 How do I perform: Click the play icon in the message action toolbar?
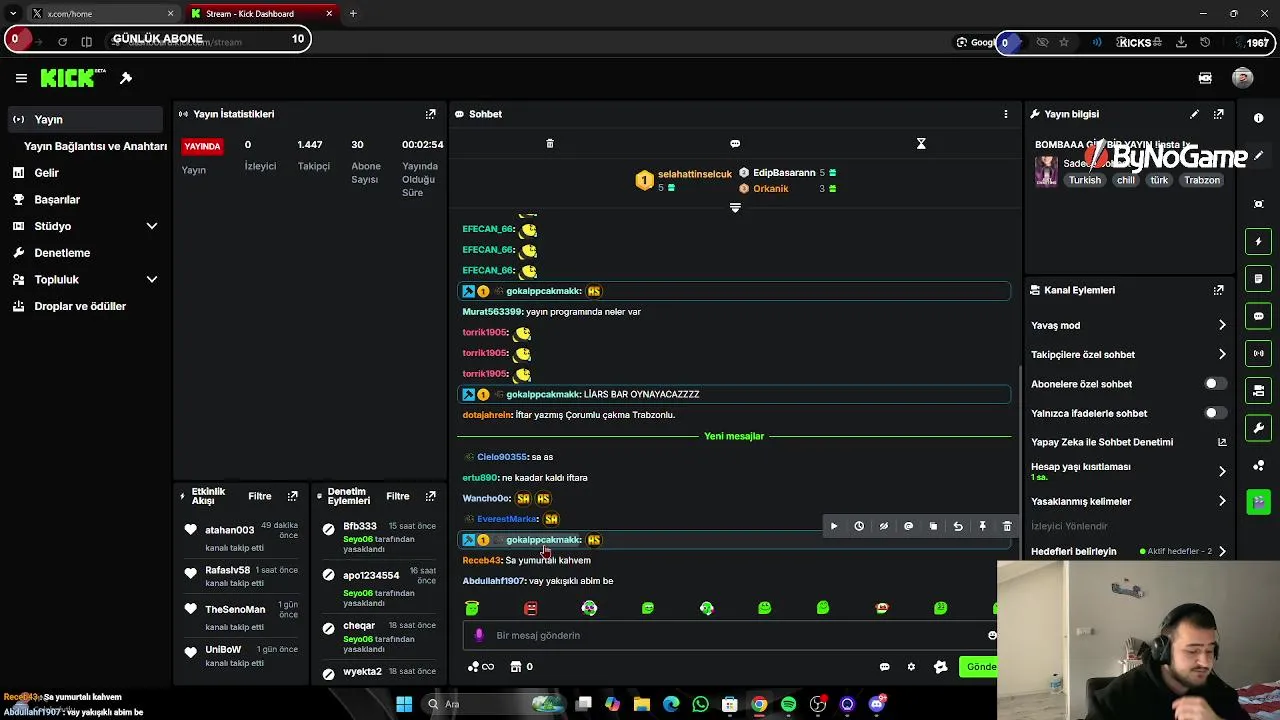point(834,526)
